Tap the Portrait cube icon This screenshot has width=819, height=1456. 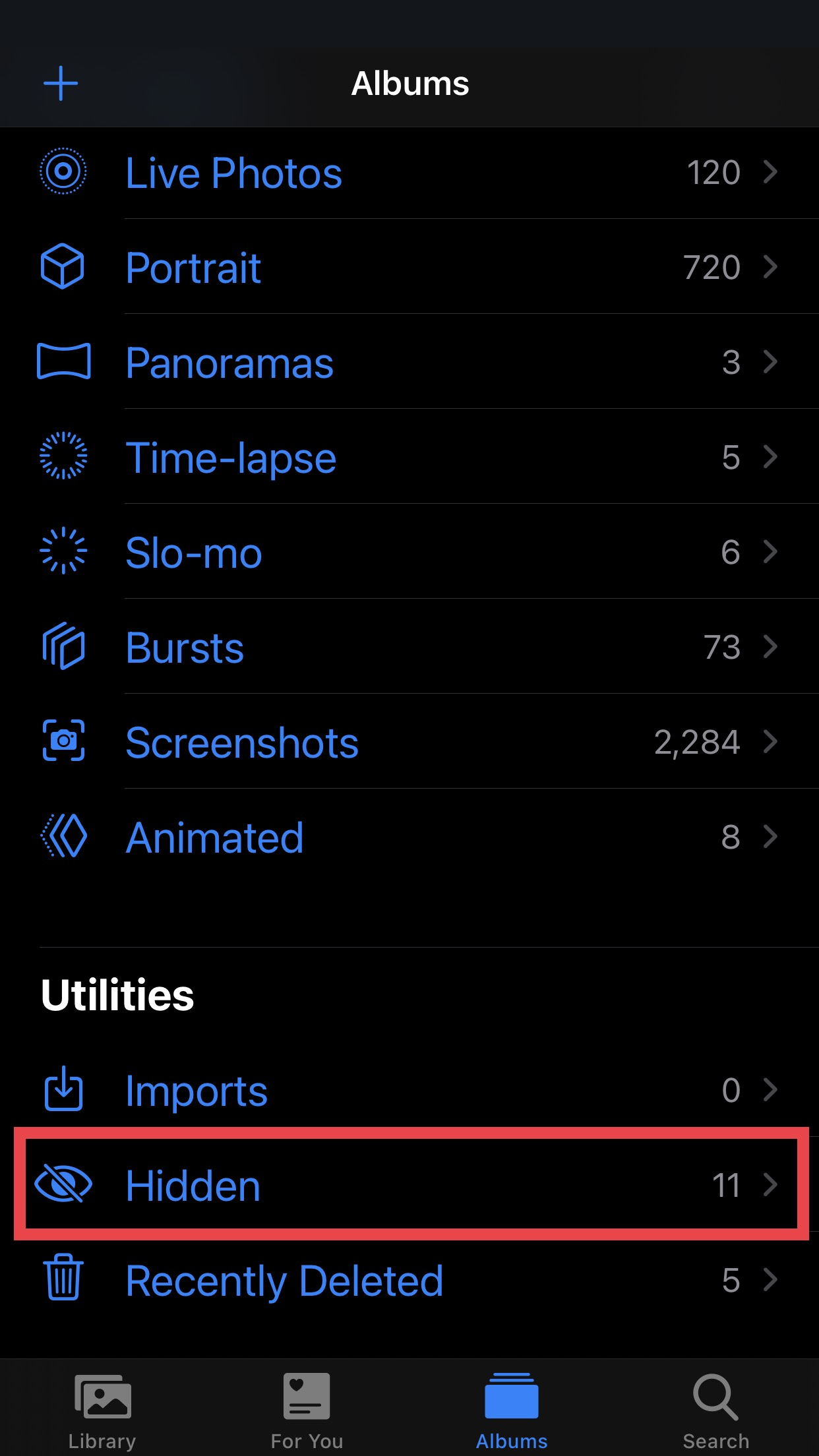(63, 266)
